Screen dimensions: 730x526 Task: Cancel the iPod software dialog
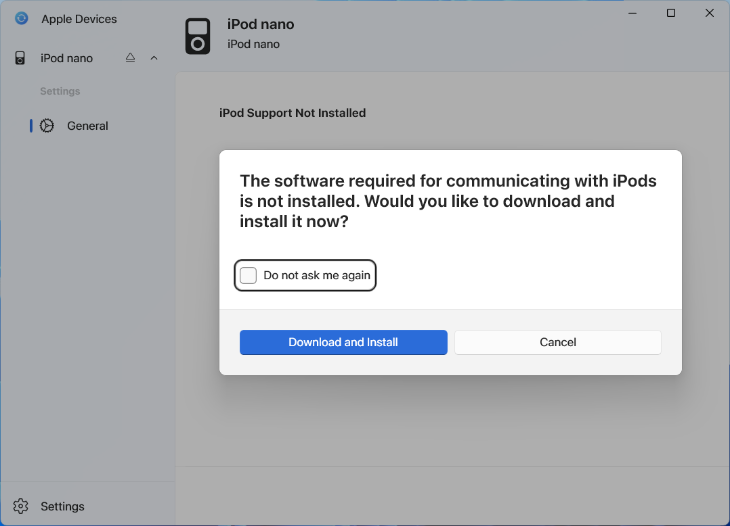(558, 342)
